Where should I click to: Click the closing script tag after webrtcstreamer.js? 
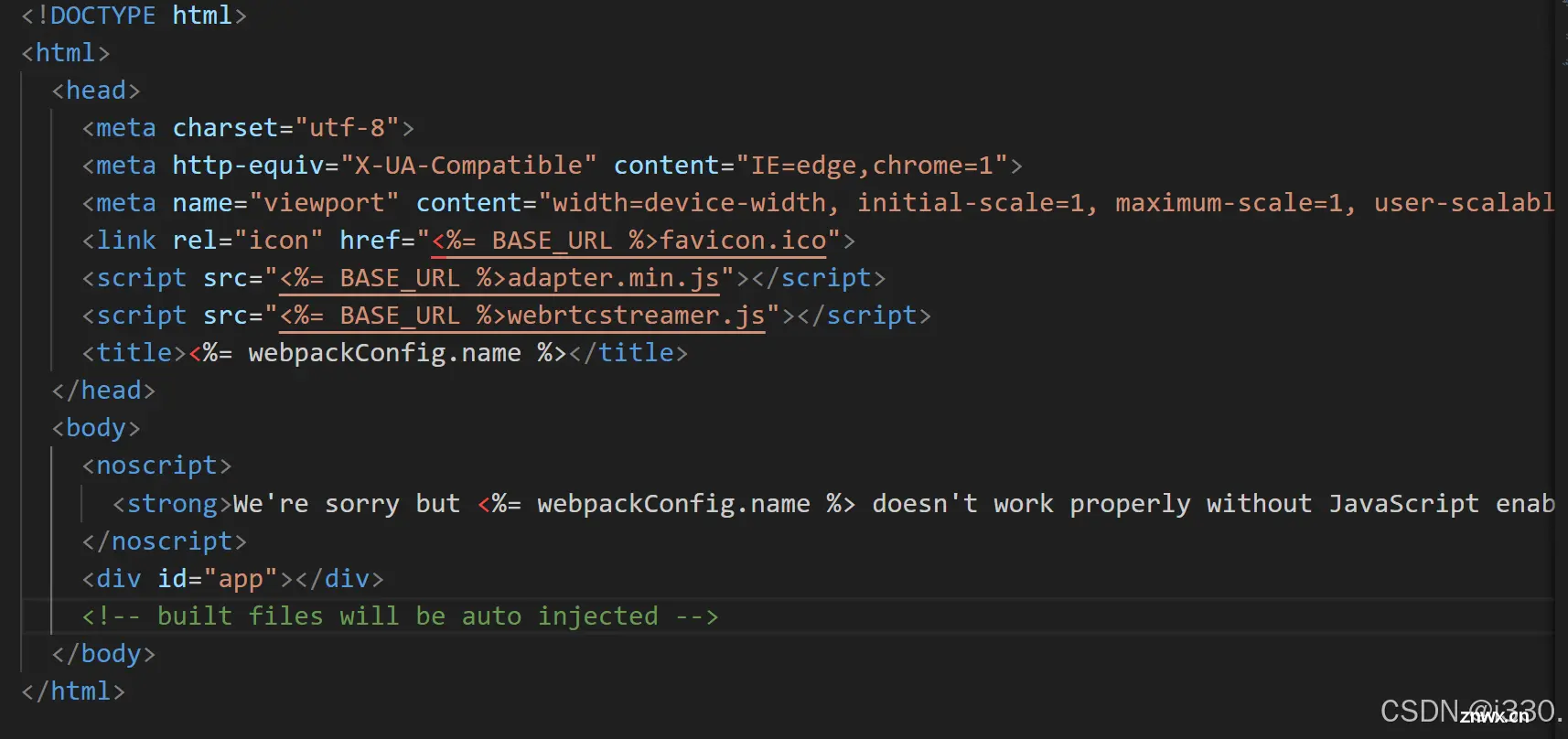tap(864, 316)
